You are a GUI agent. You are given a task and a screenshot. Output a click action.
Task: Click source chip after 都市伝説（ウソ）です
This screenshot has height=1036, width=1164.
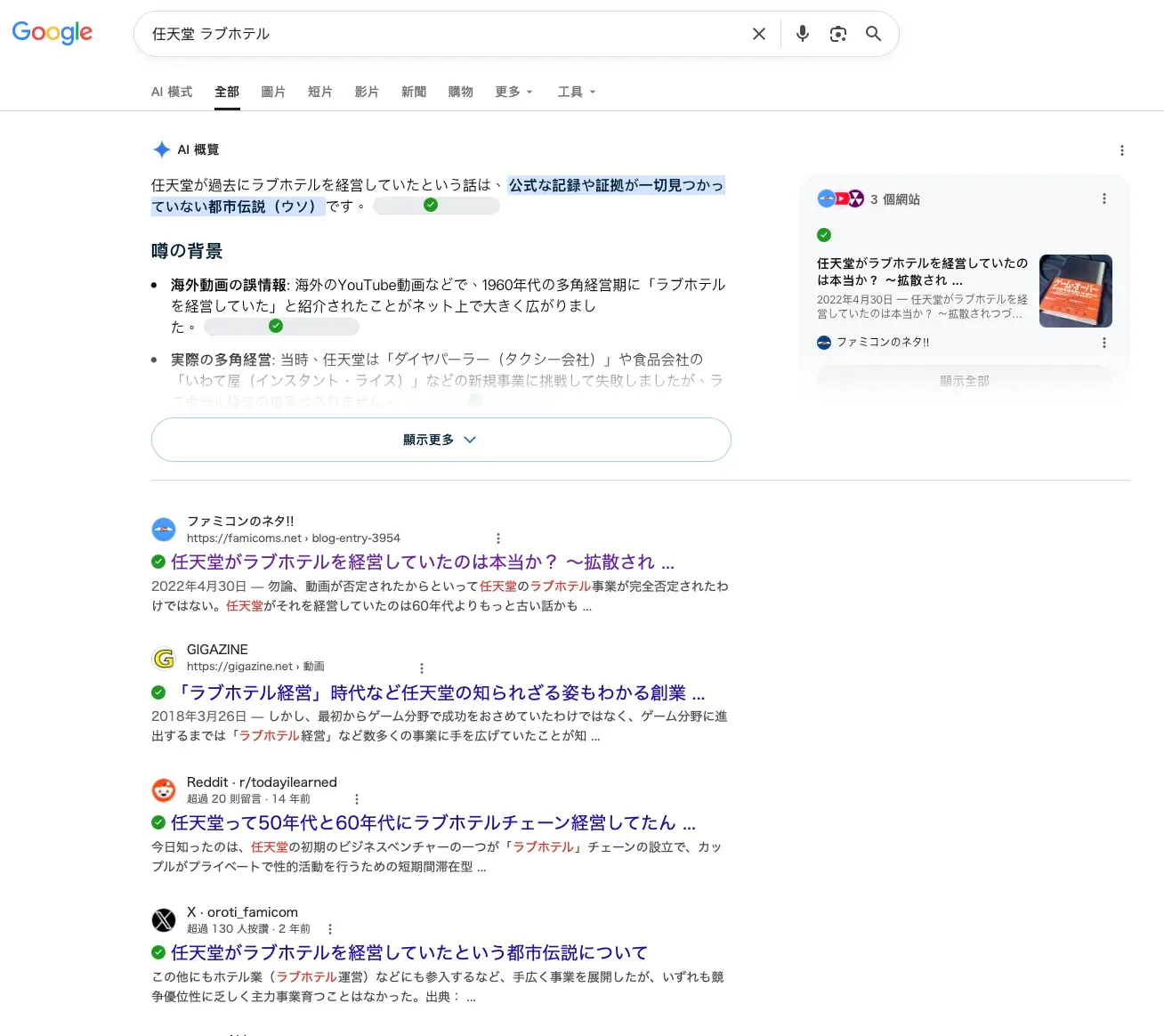[x=436, y=206]
